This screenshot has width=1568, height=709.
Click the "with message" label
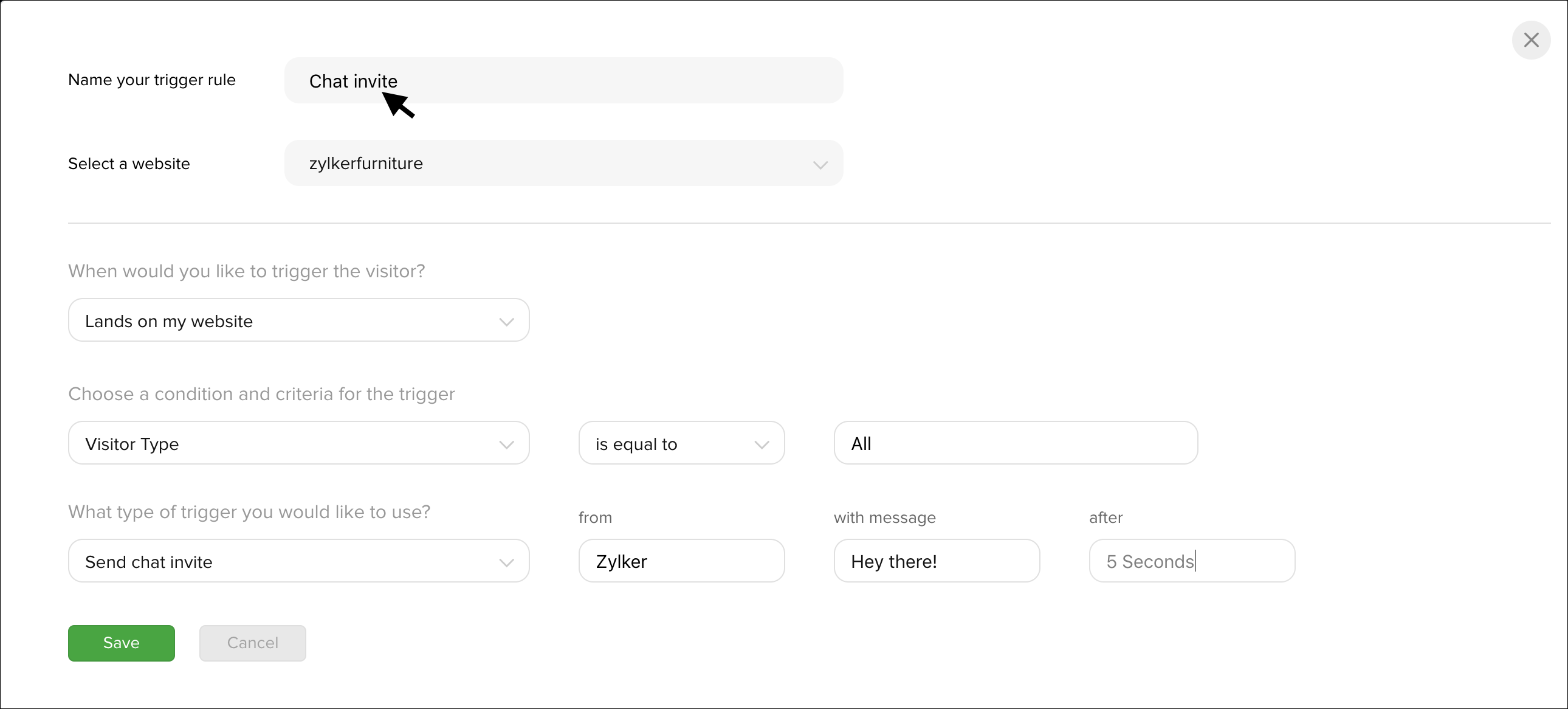tap(884, 517)
